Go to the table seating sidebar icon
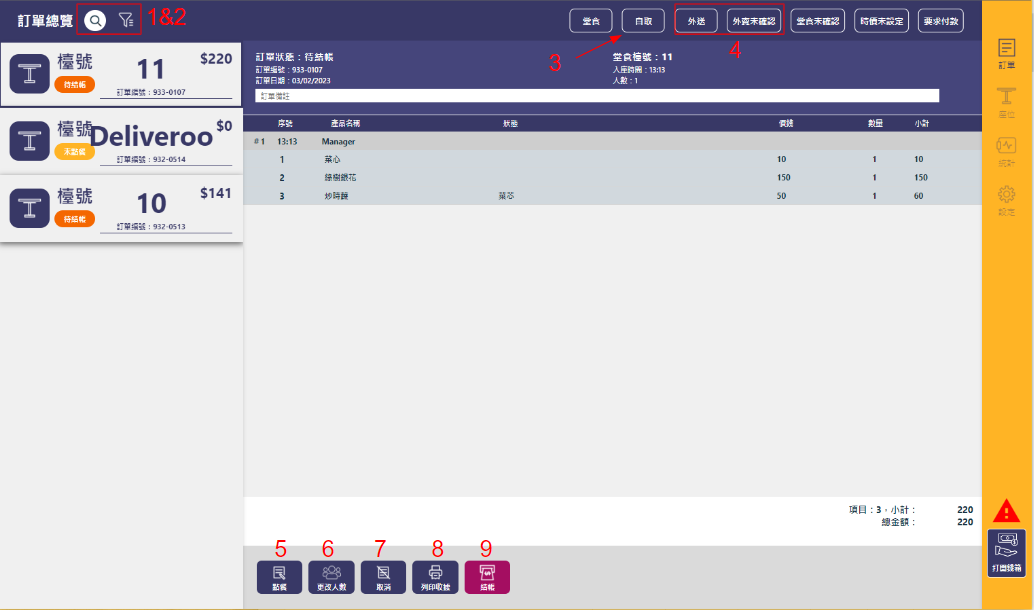1034x610 pixels. [x=1007, y=102]
